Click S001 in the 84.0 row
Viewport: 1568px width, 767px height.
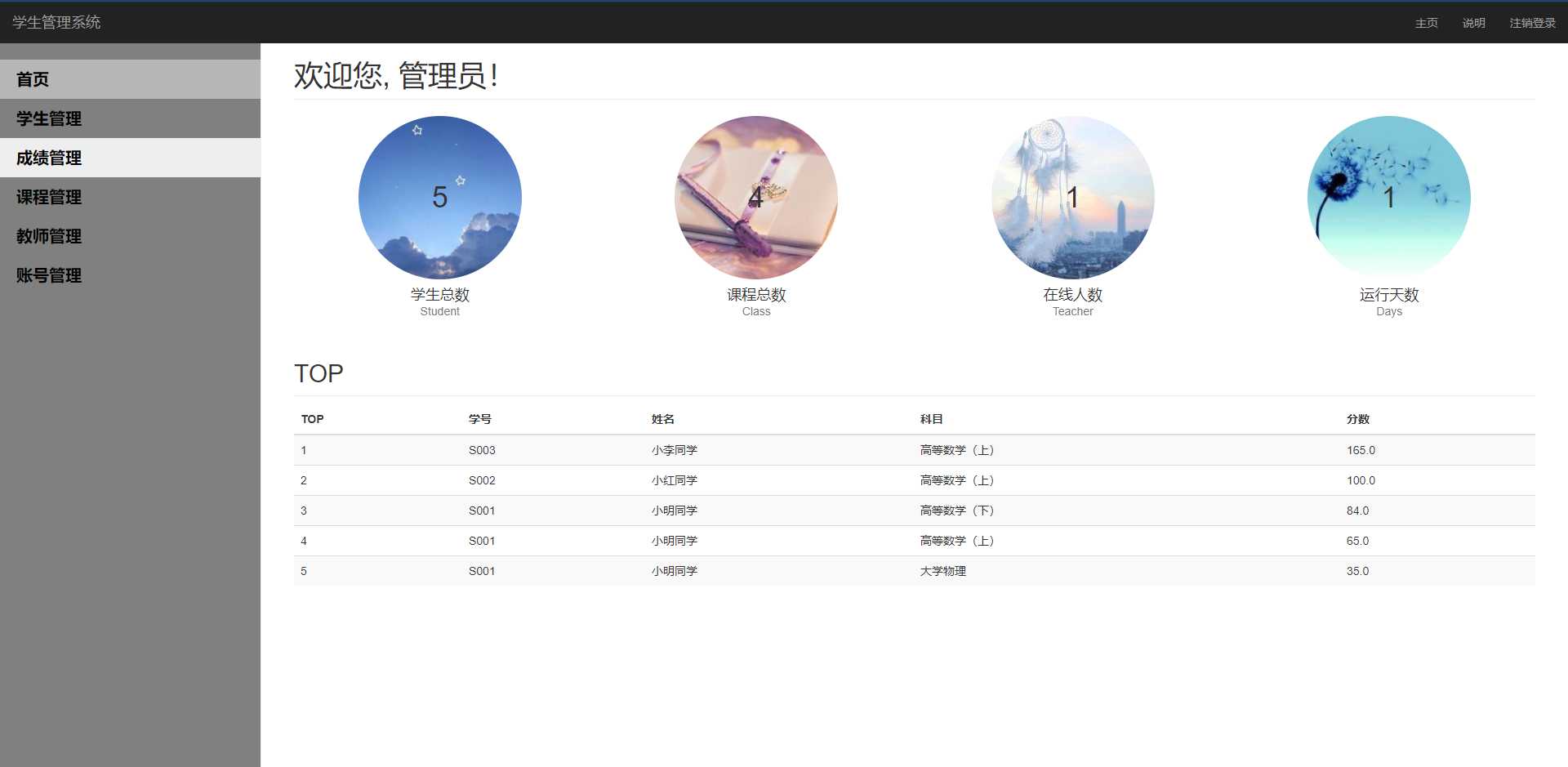[x=482, y=511]
